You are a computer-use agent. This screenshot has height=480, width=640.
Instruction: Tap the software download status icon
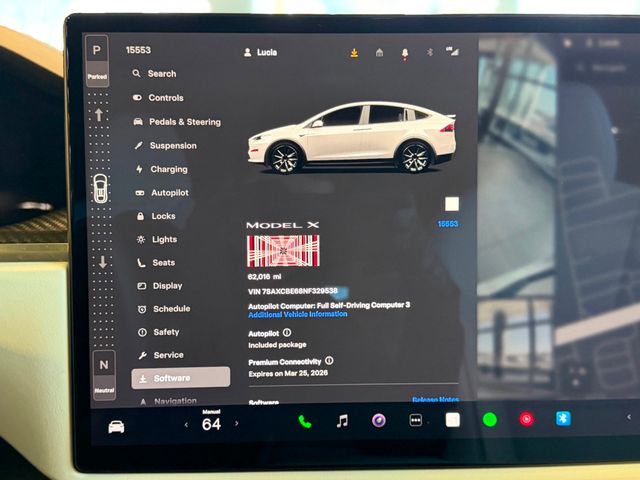click(x=354, y=53)
